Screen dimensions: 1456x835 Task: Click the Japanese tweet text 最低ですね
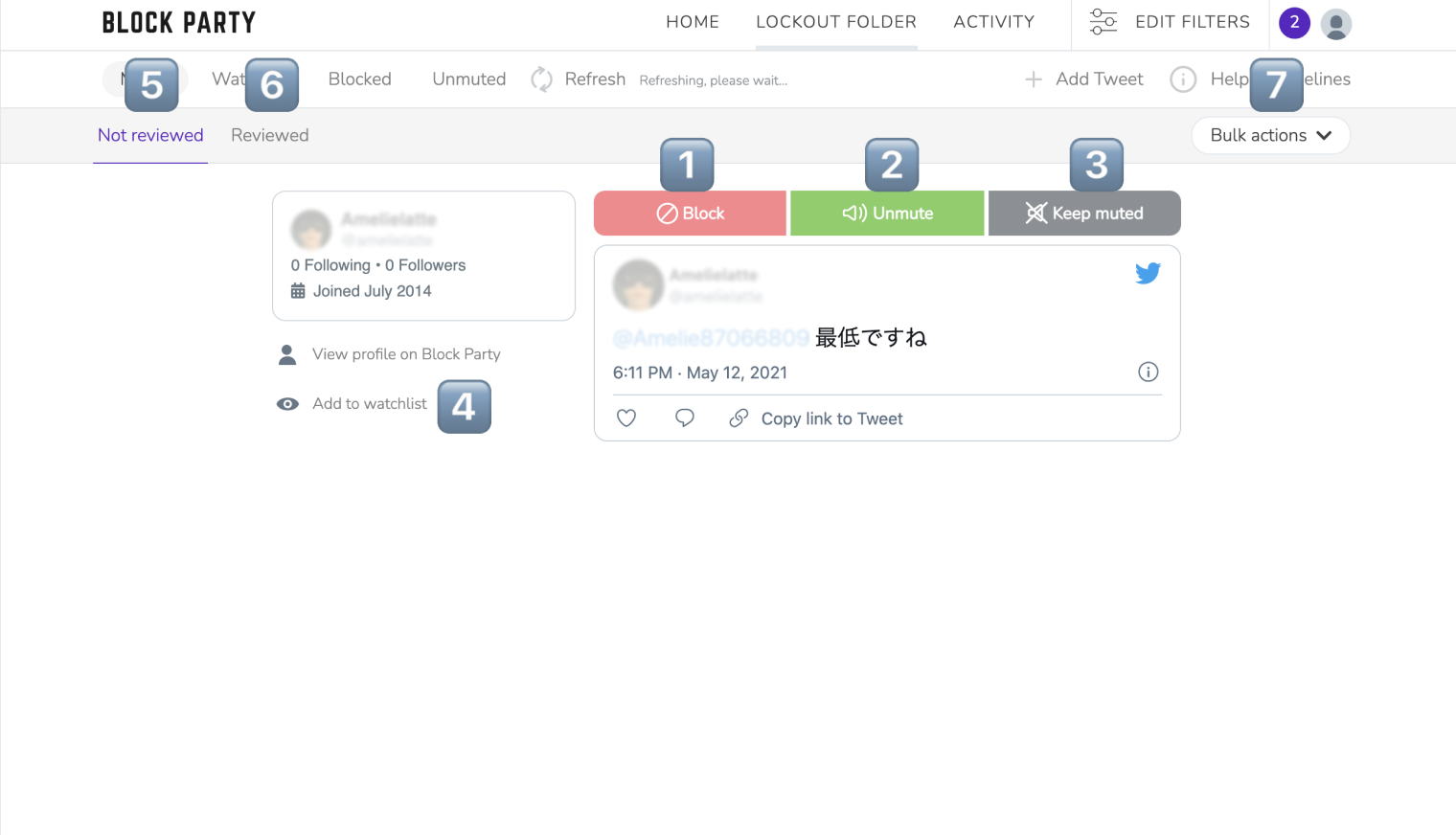coord(871,337)
